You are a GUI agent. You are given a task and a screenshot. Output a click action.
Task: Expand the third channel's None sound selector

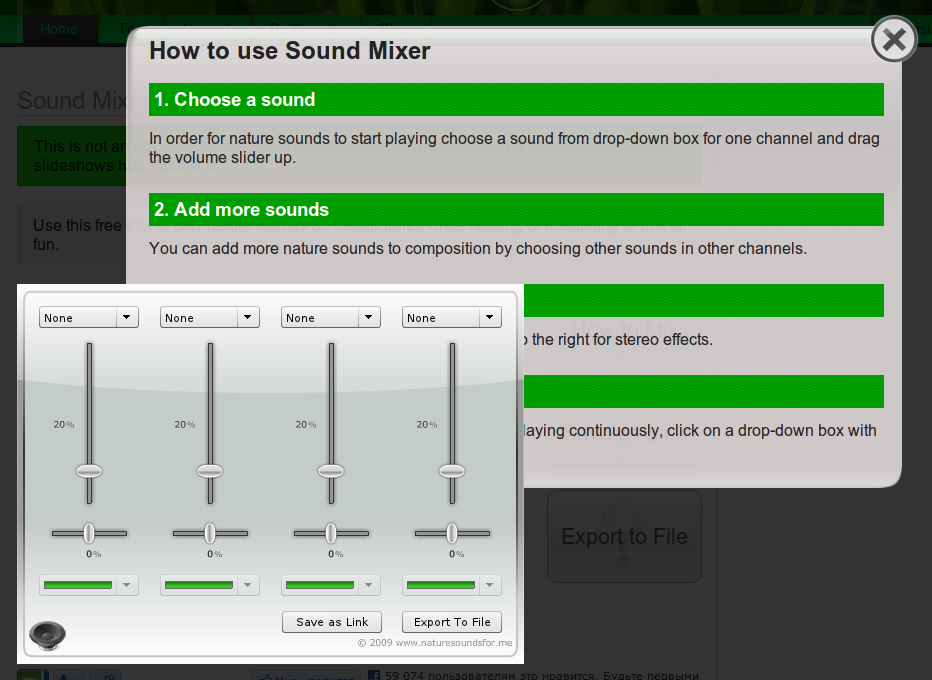click(x=330, y=318)
